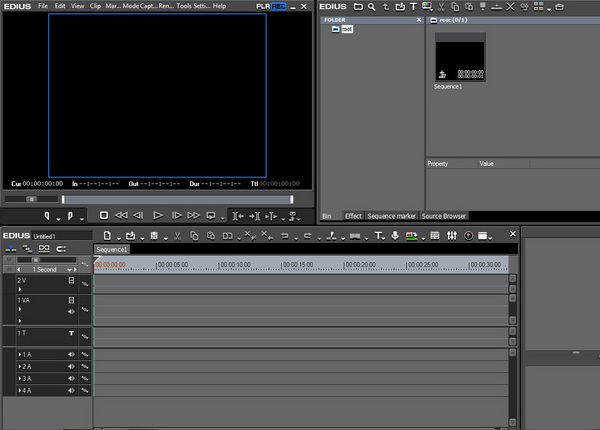
Task: Click the Play button in the player
Action: coord(158,215)
